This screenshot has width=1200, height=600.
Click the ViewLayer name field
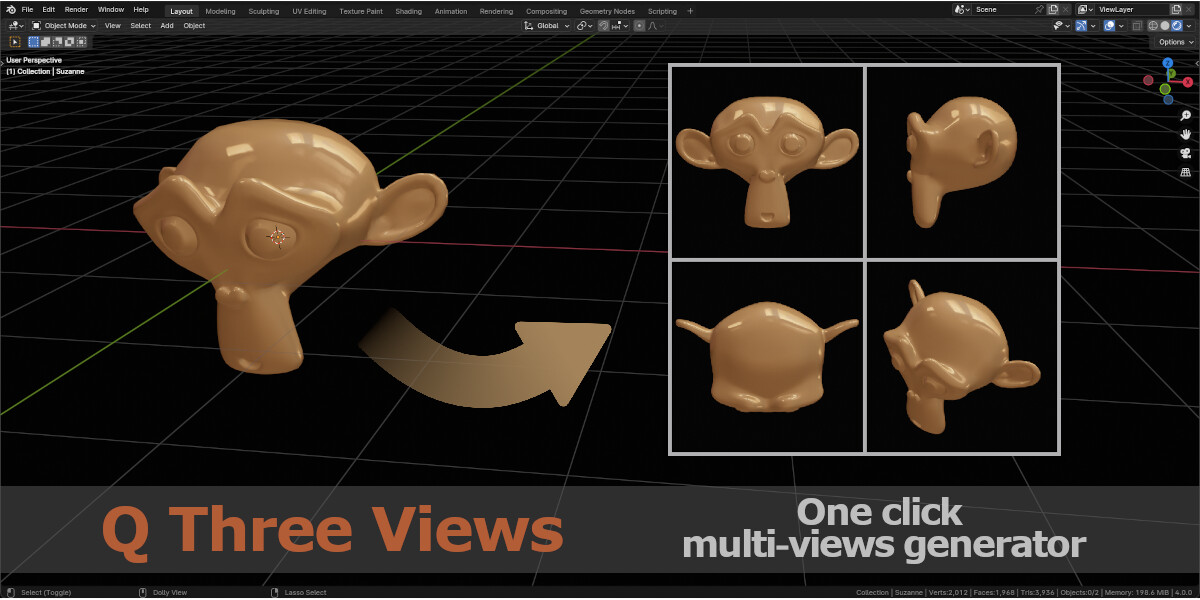1115,9
